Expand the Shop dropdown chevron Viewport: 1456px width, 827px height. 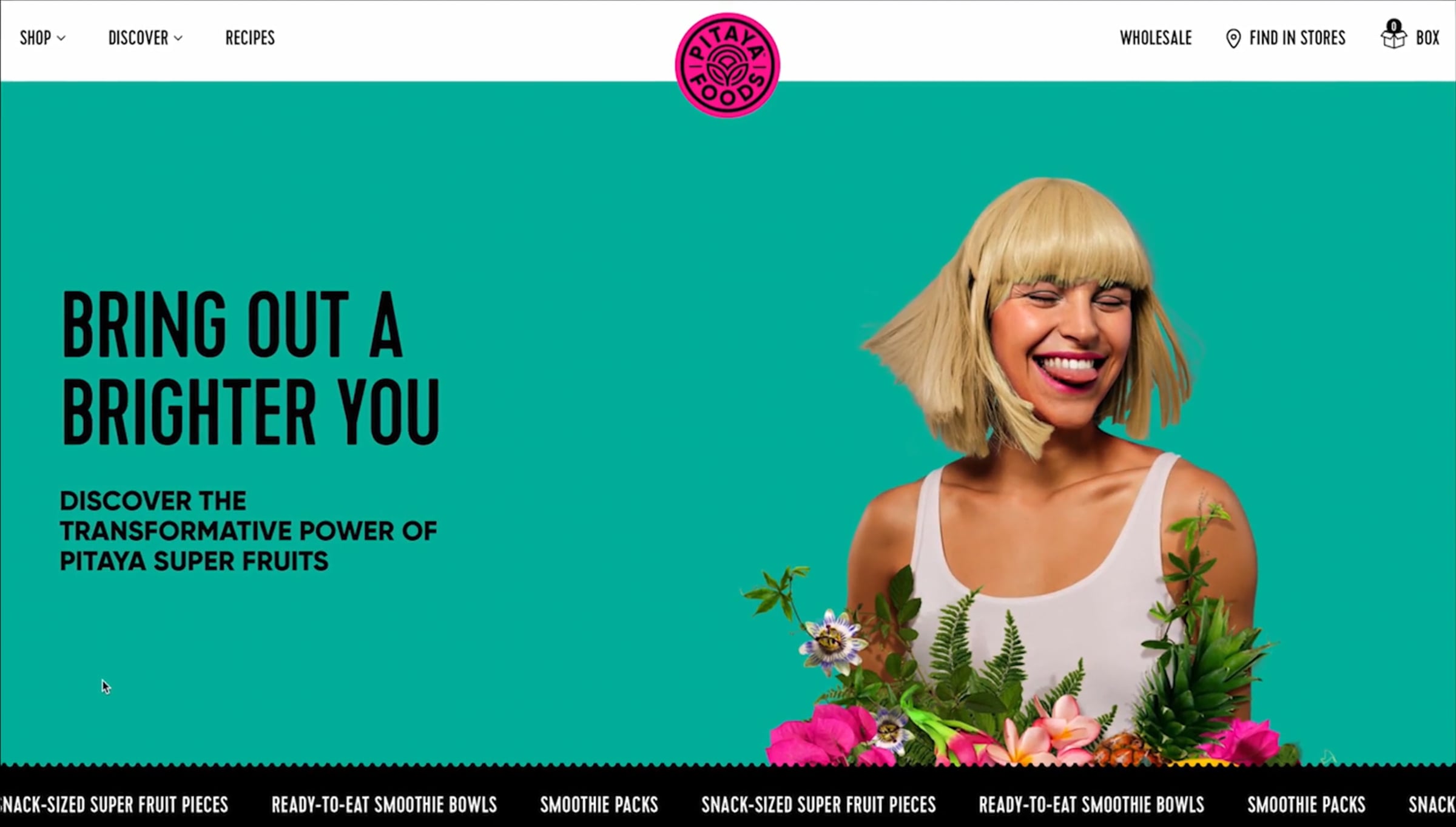(x=61, y=38)
